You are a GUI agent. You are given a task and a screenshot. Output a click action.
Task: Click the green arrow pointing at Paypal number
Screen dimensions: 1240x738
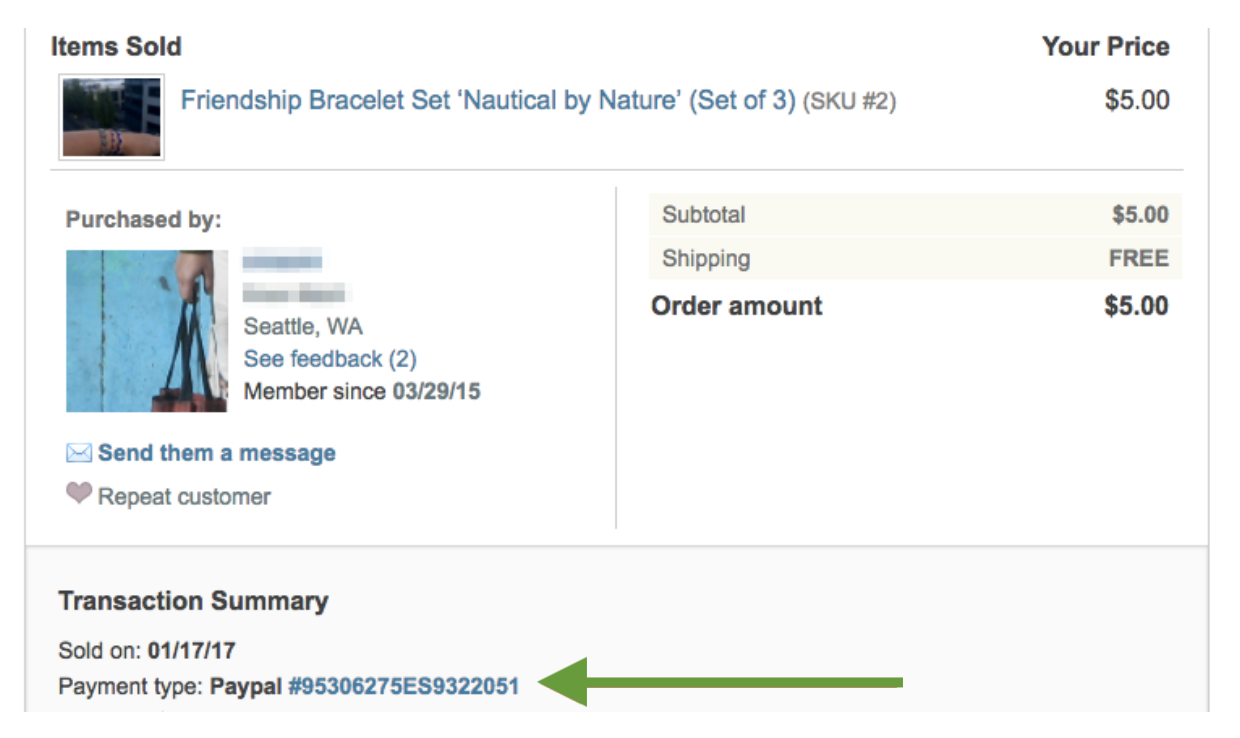coord(722,682)
